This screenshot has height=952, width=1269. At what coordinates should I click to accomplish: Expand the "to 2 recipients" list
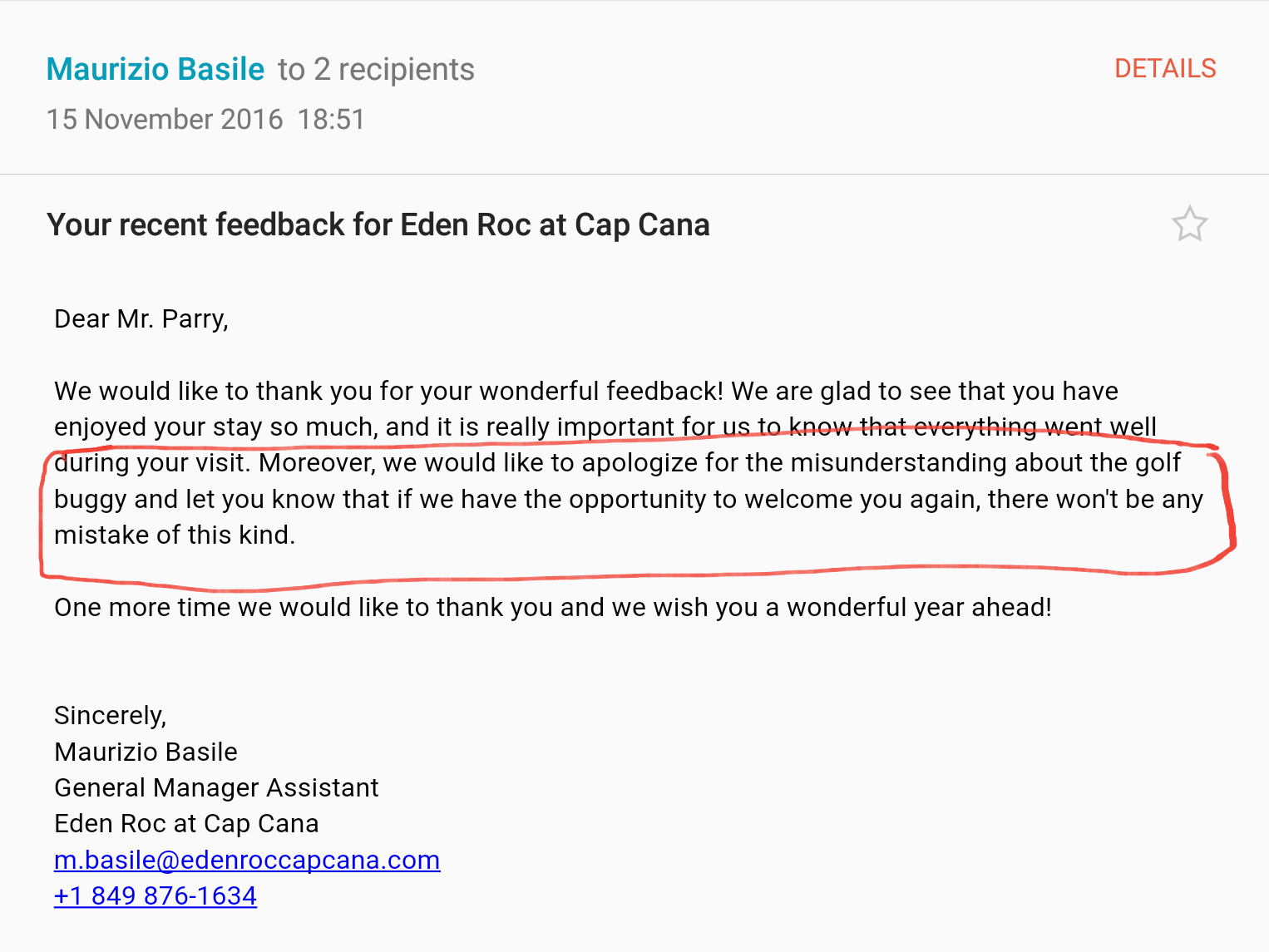(x=376, y=70)
